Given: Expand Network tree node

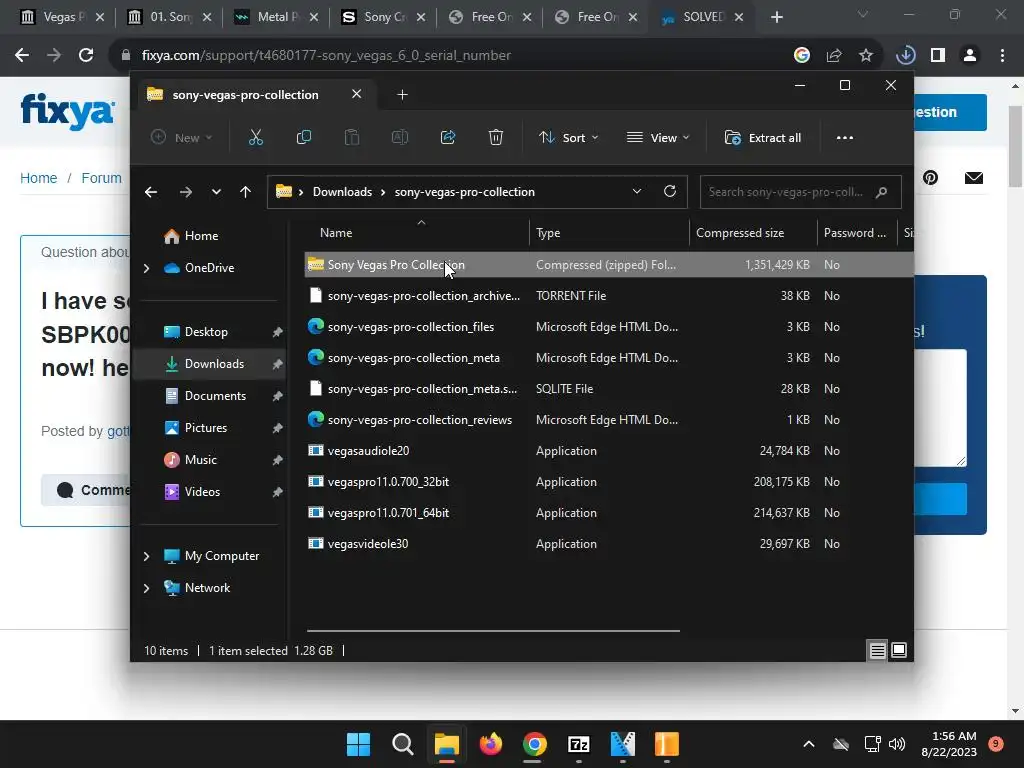Looking at the screenshot, I should tap(146, 588).
